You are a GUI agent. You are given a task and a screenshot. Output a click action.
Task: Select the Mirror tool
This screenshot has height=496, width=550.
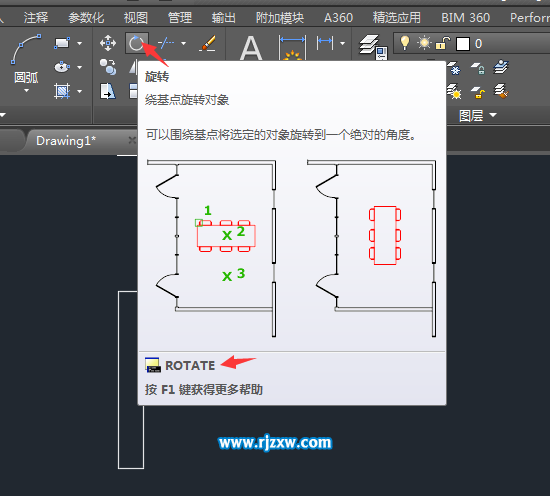pos(133,67)
